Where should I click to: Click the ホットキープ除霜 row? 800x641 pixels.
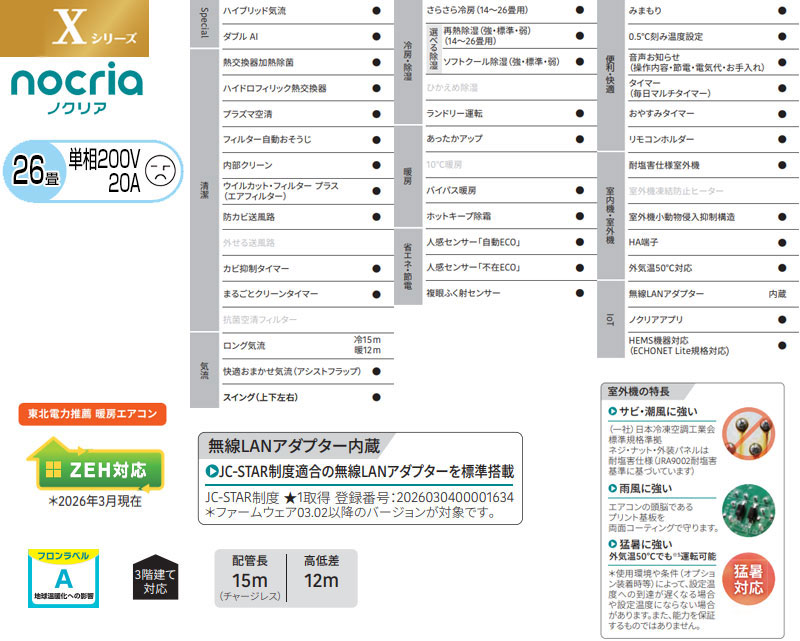pos(511,216)
